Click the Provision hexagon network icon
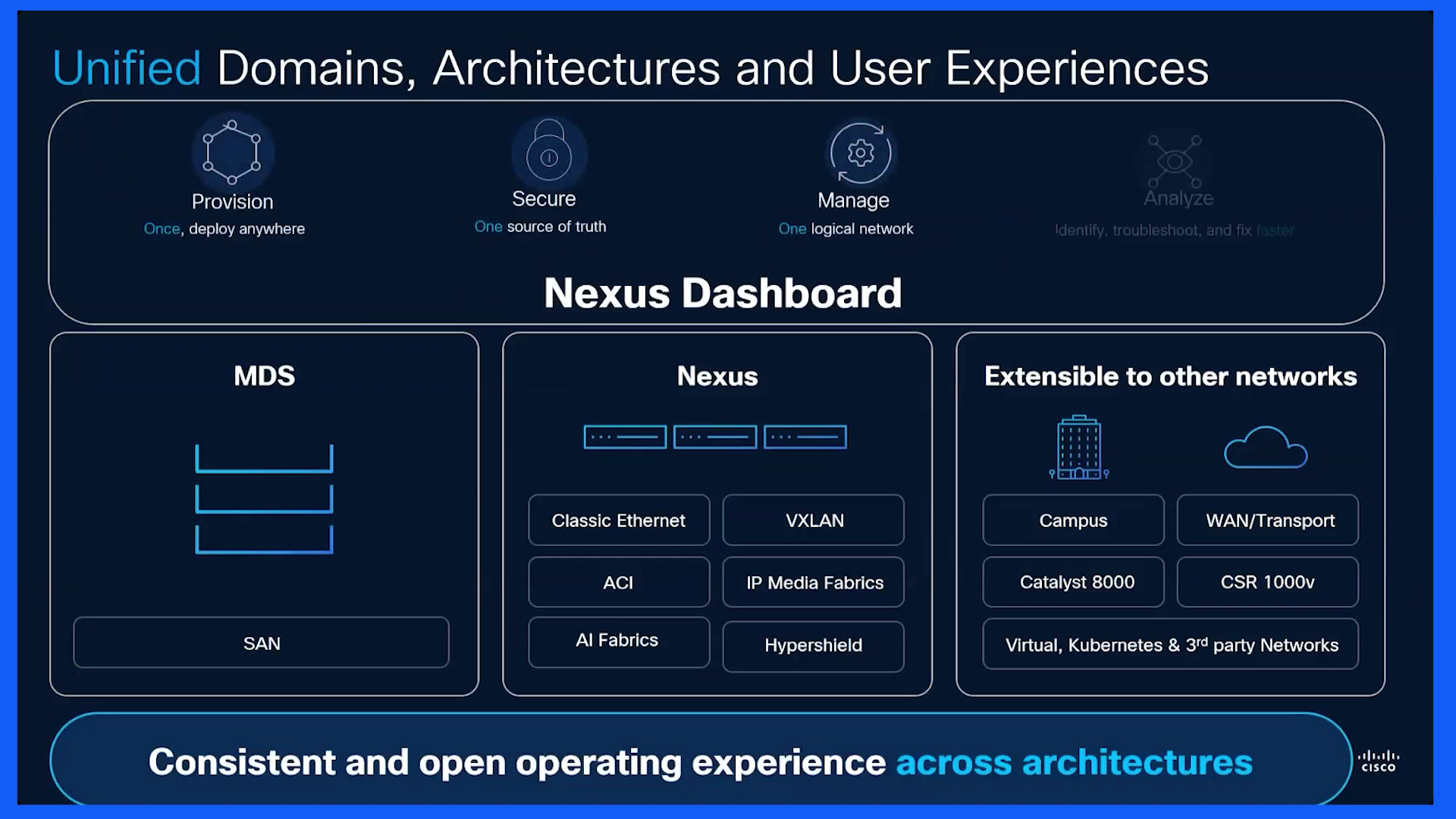This screenshot has width=1456, height=819. [x=232, y=152]
